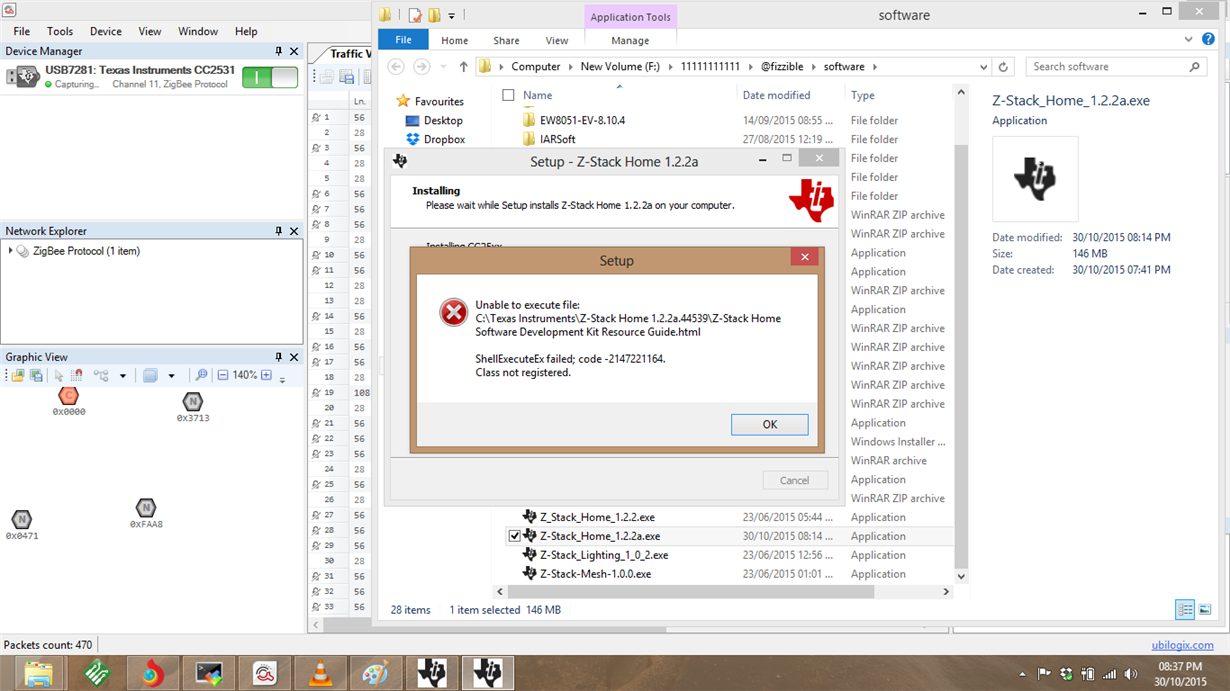
Task: Click the Explorer back navigation arrow
Action: 396,67
